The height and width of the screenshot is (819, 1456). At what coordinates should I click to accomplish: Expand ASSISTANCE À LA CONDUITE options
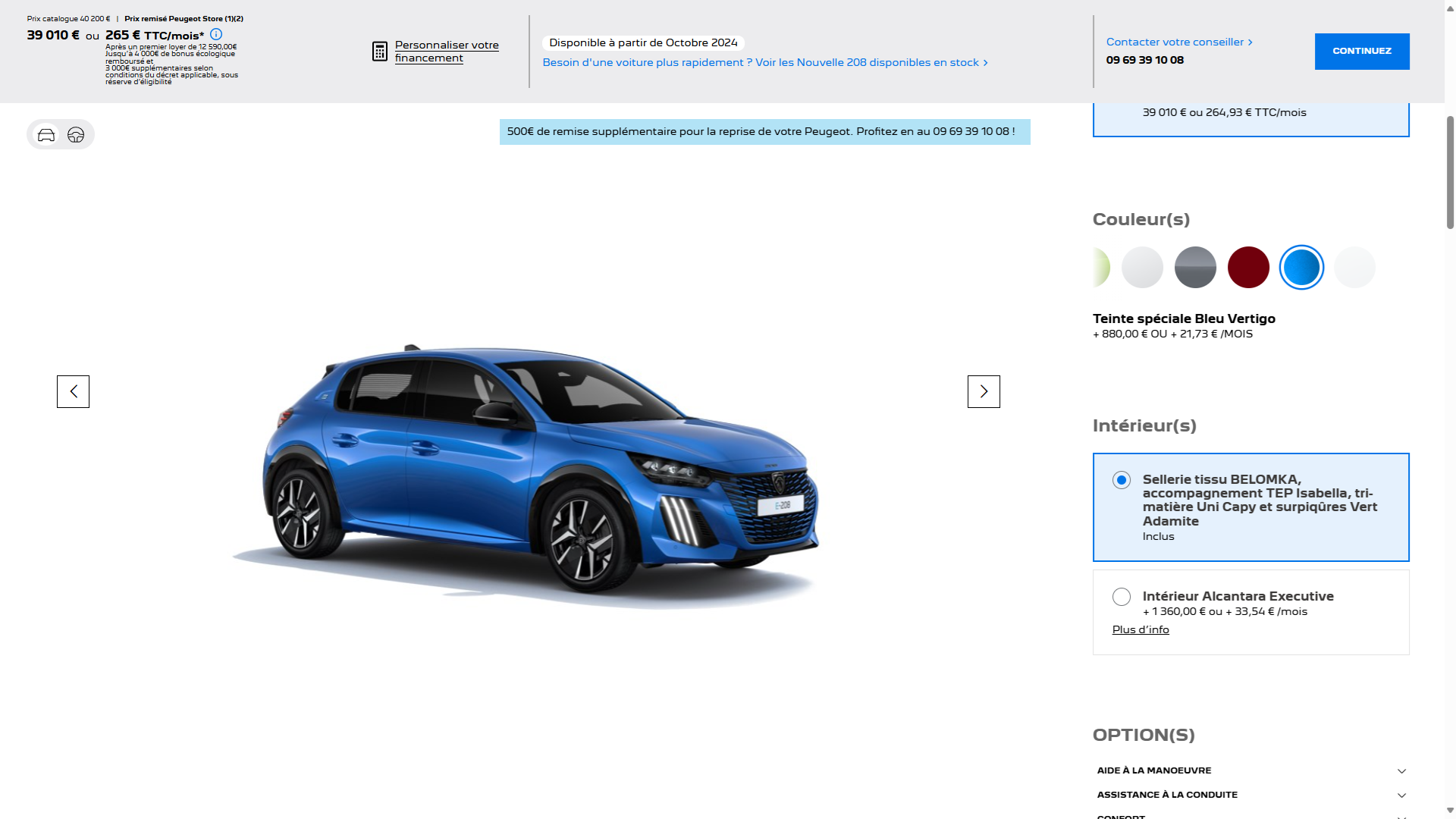1401,795
